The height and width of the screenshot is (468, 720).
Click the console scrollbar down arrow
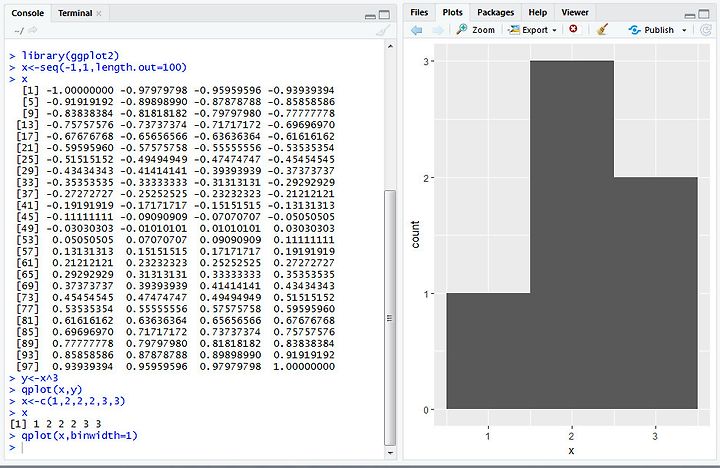390,453
